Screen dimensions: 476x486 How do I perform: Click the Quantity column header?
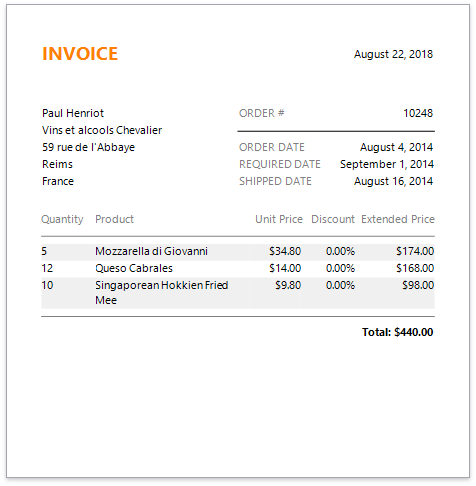tap(62, 219)
